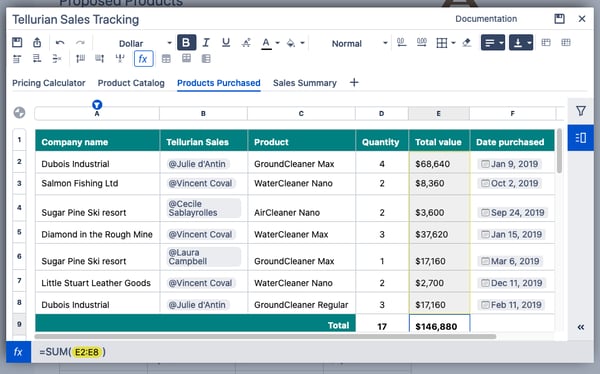600x374 pixels.
Task: Toggle Bold formatting button
Action: pos(186,42)
